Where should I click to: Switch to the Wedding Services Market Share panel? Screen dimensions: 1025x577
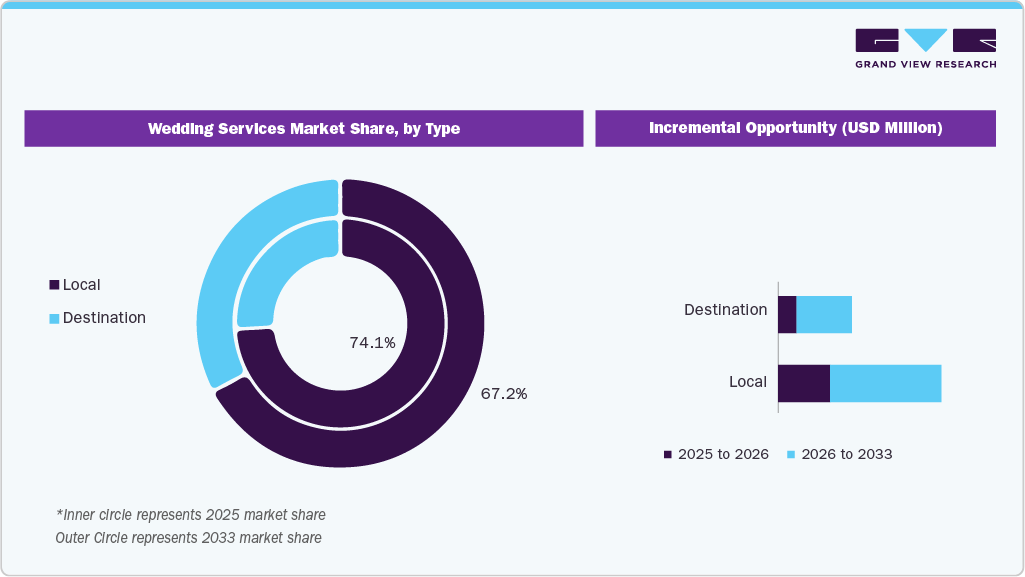(304, 128)
